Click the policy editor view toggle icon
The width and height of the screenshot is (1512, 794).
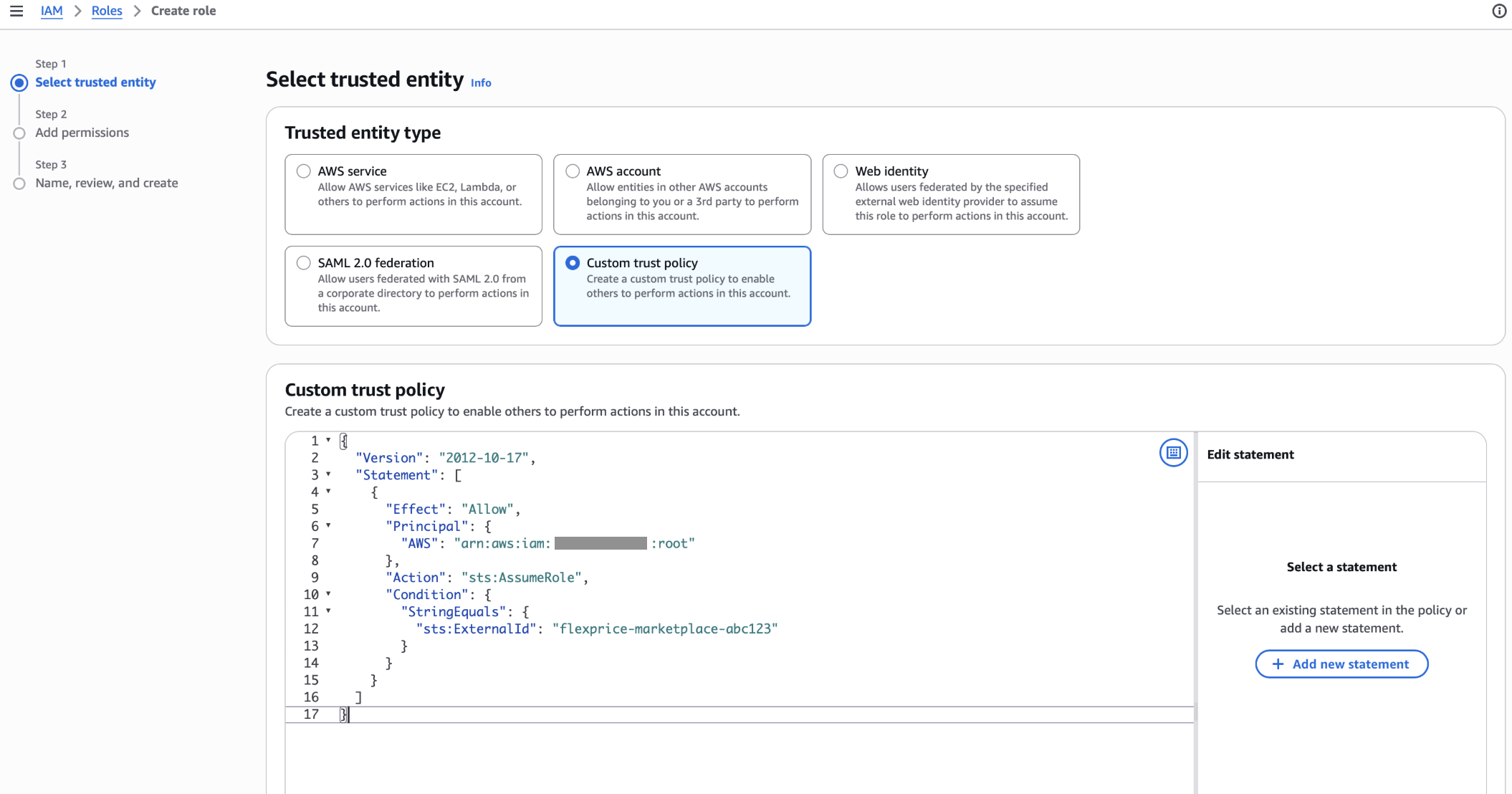coord(1173,453)
